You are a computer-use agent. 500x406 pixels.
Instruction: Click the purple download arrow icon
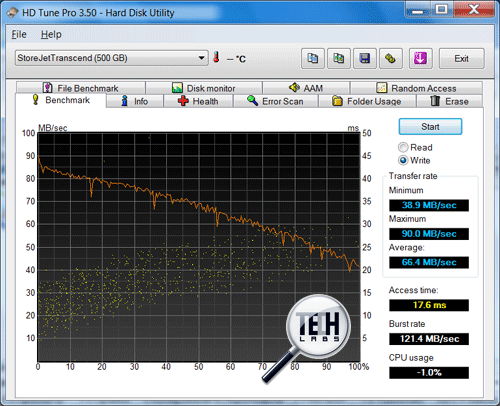(x=421, y=58)
